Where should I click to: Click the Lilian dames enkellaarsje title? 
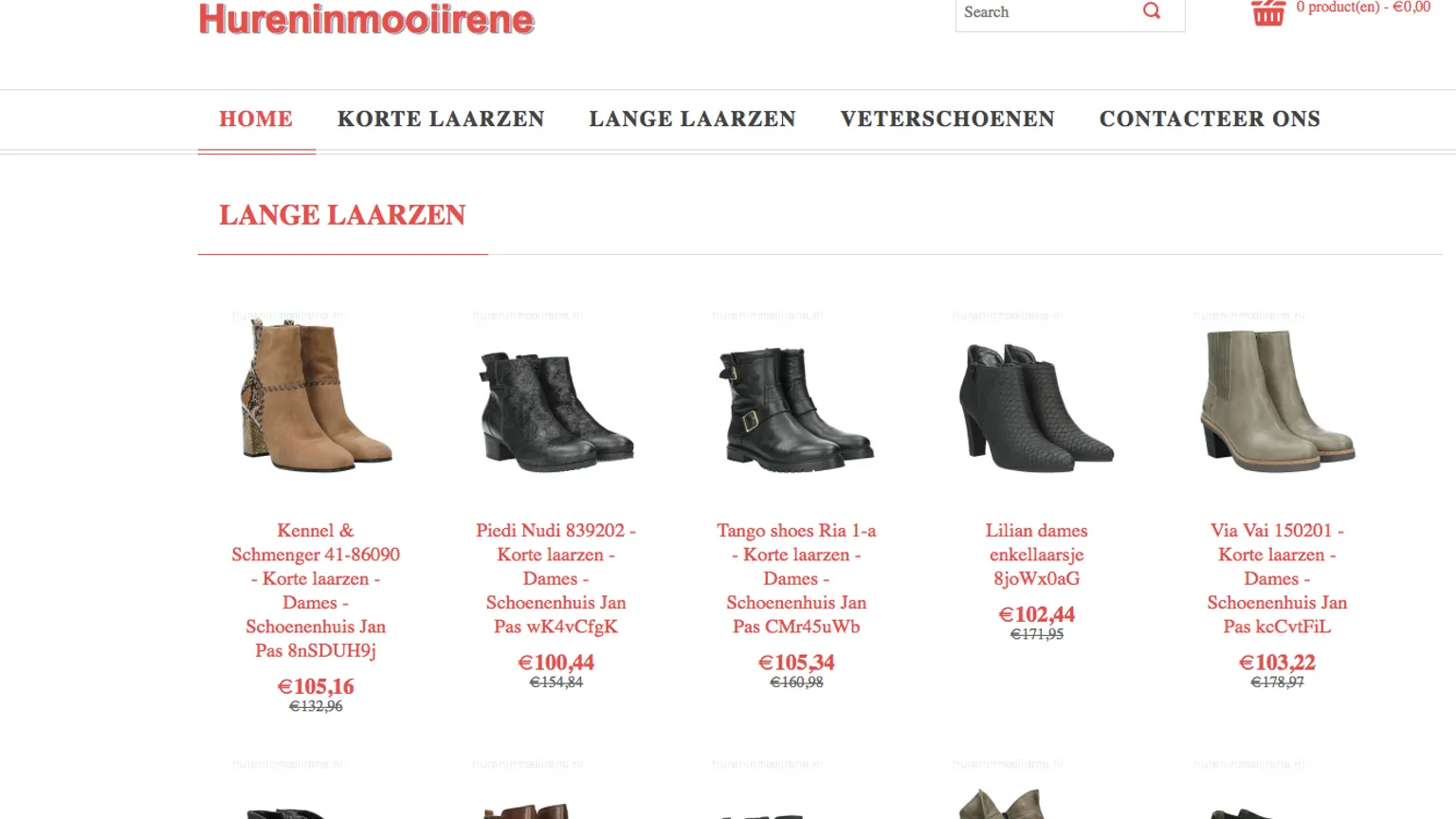(1036, 555)
